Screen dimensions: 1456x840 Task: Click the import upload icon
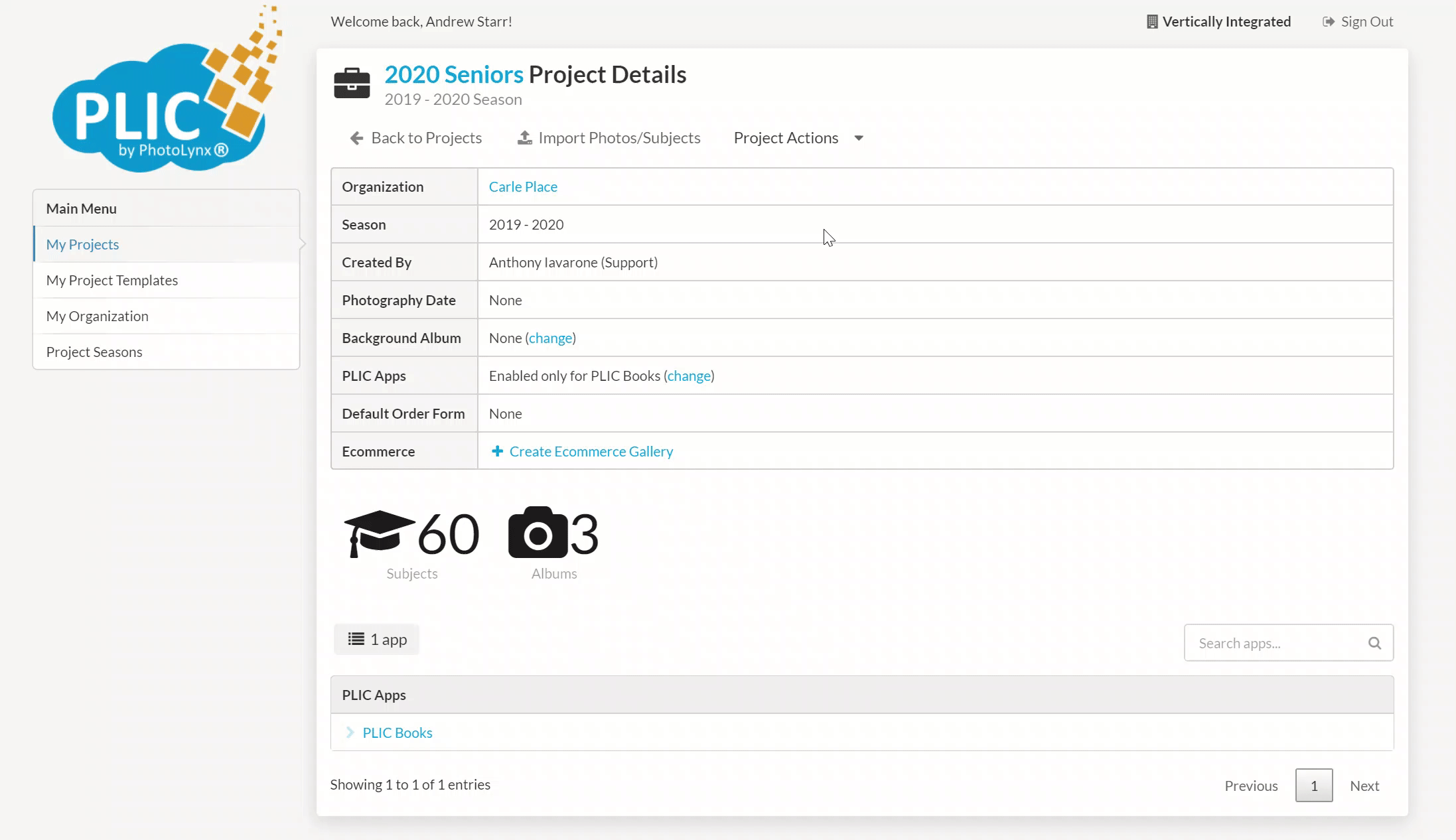[x=524, y=137]
